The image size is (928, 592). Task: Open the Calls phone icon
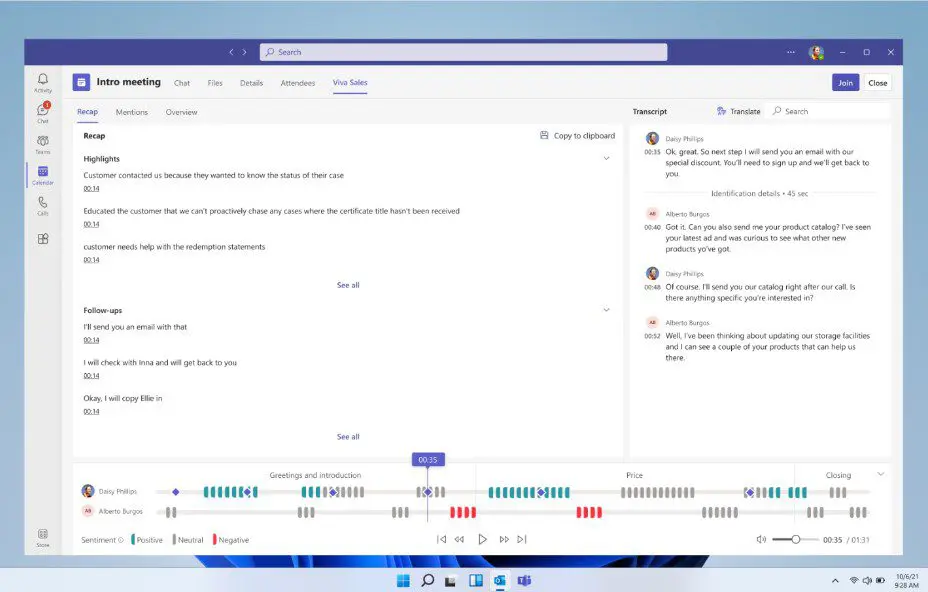click(43, 205)
